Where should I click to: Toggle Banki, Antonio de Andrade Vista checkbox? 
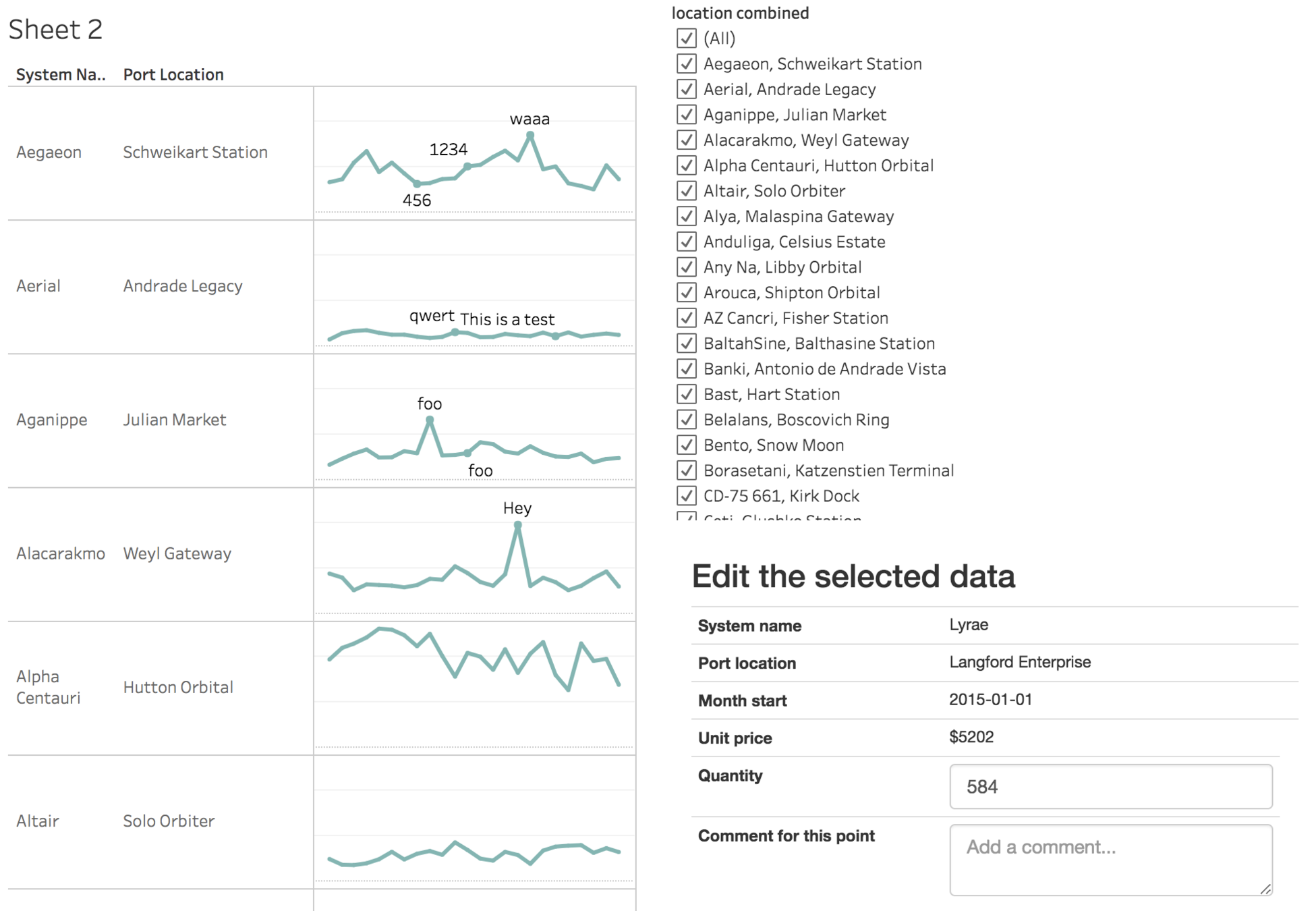tap(686, 369)
